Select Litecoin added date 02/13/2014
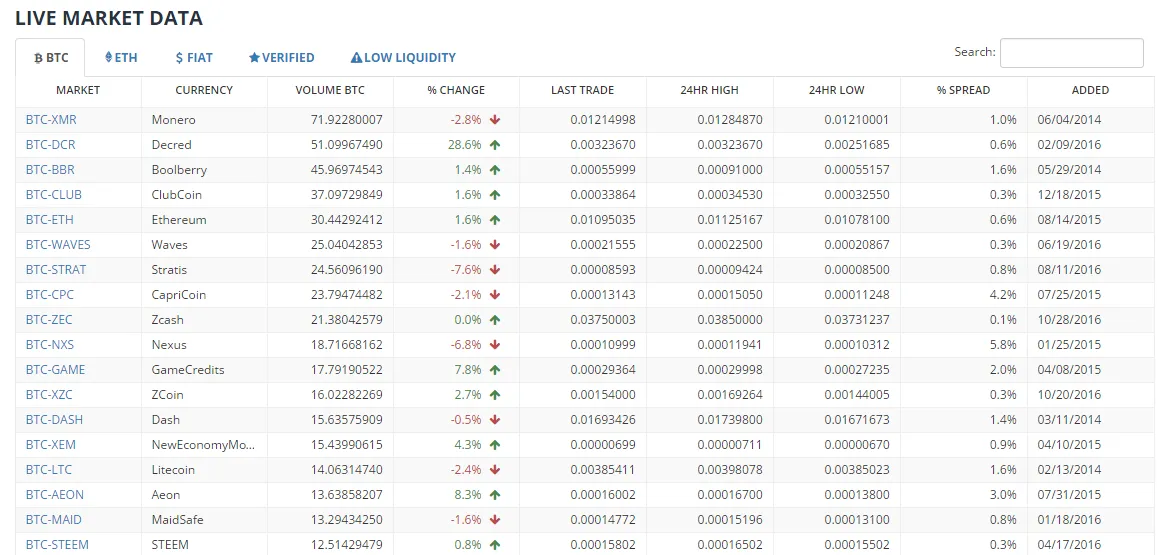 point(1069,470)
